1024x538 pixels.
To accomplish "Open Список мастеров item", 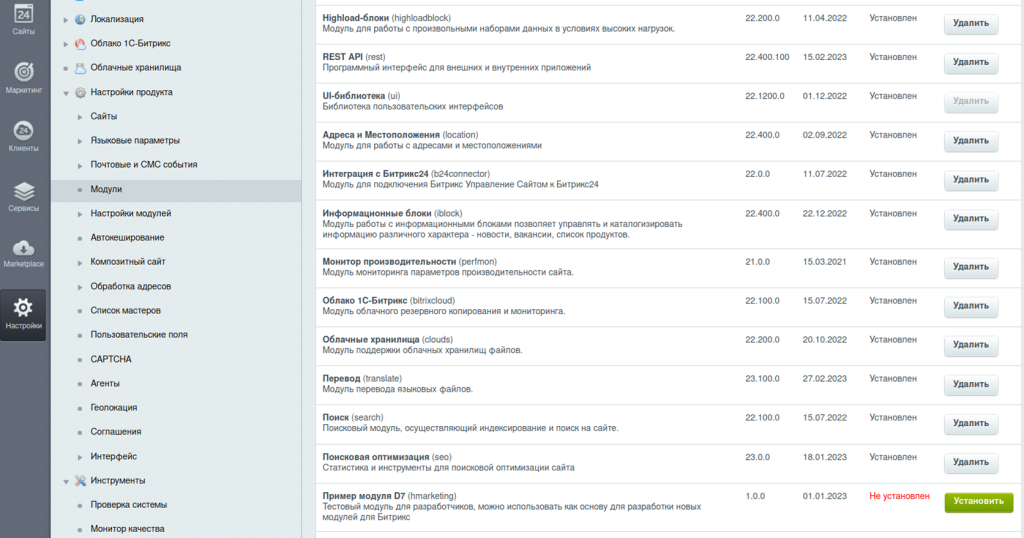I will pos(125,311).
